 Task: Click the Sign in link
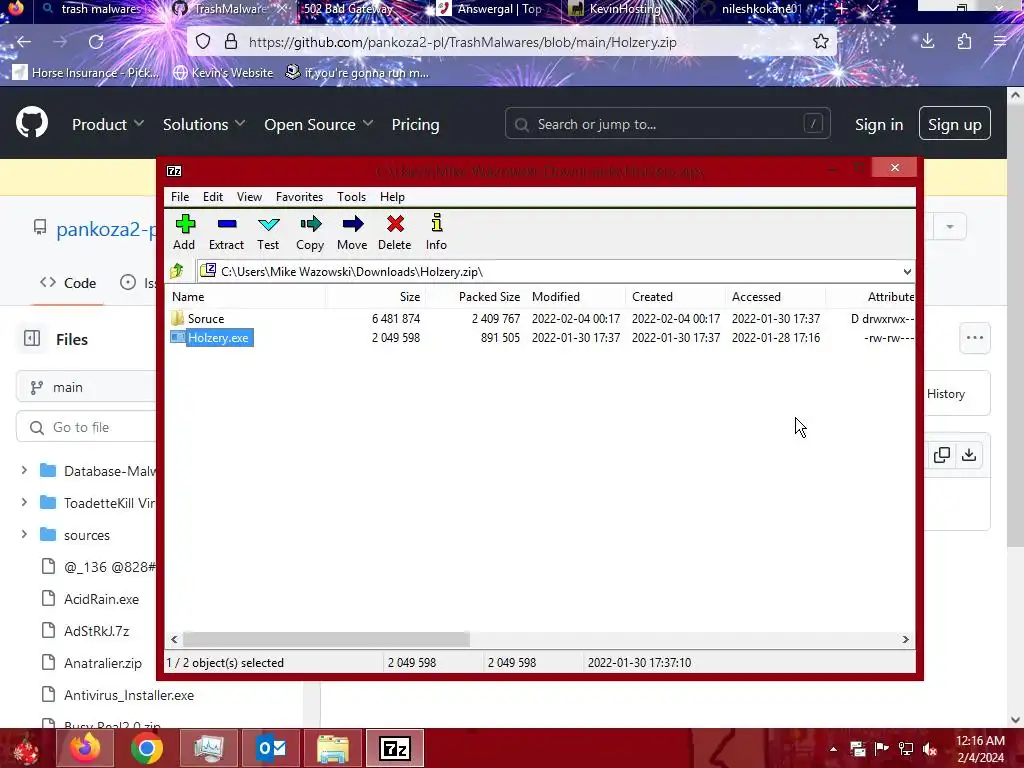coord(879,124)
